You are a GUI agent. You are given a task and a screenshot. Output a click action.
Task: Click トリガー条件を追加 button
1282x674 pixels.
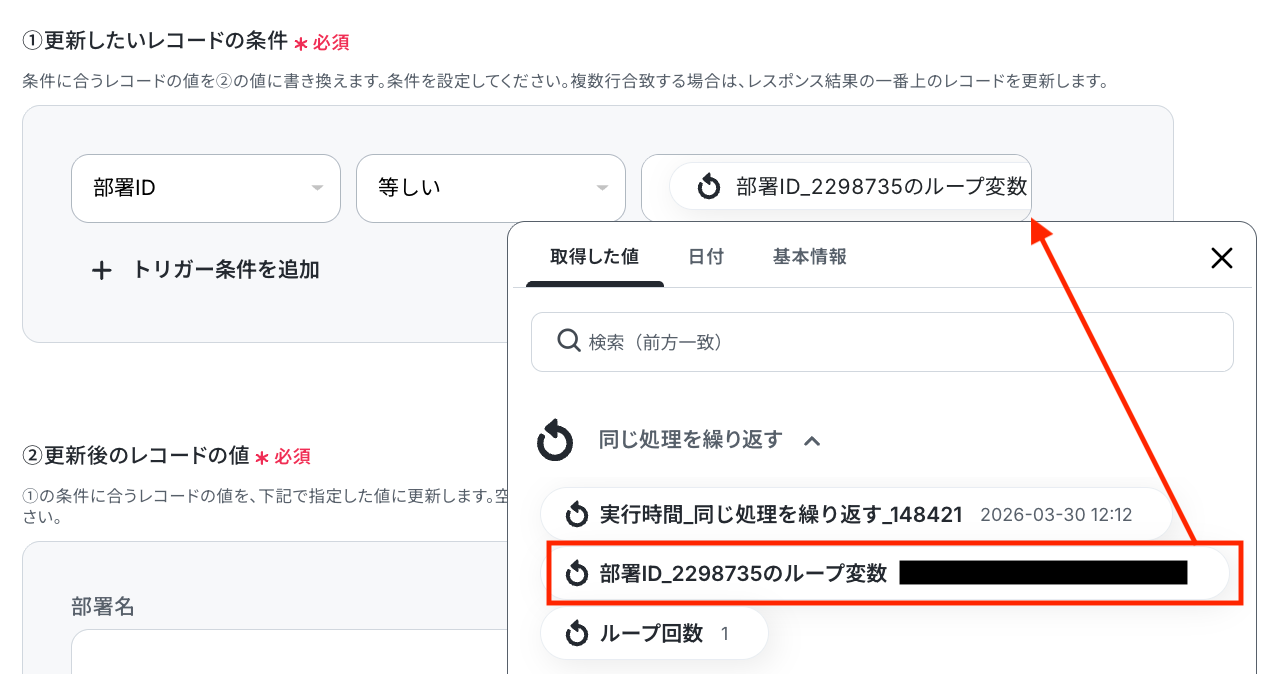[225, 270]
